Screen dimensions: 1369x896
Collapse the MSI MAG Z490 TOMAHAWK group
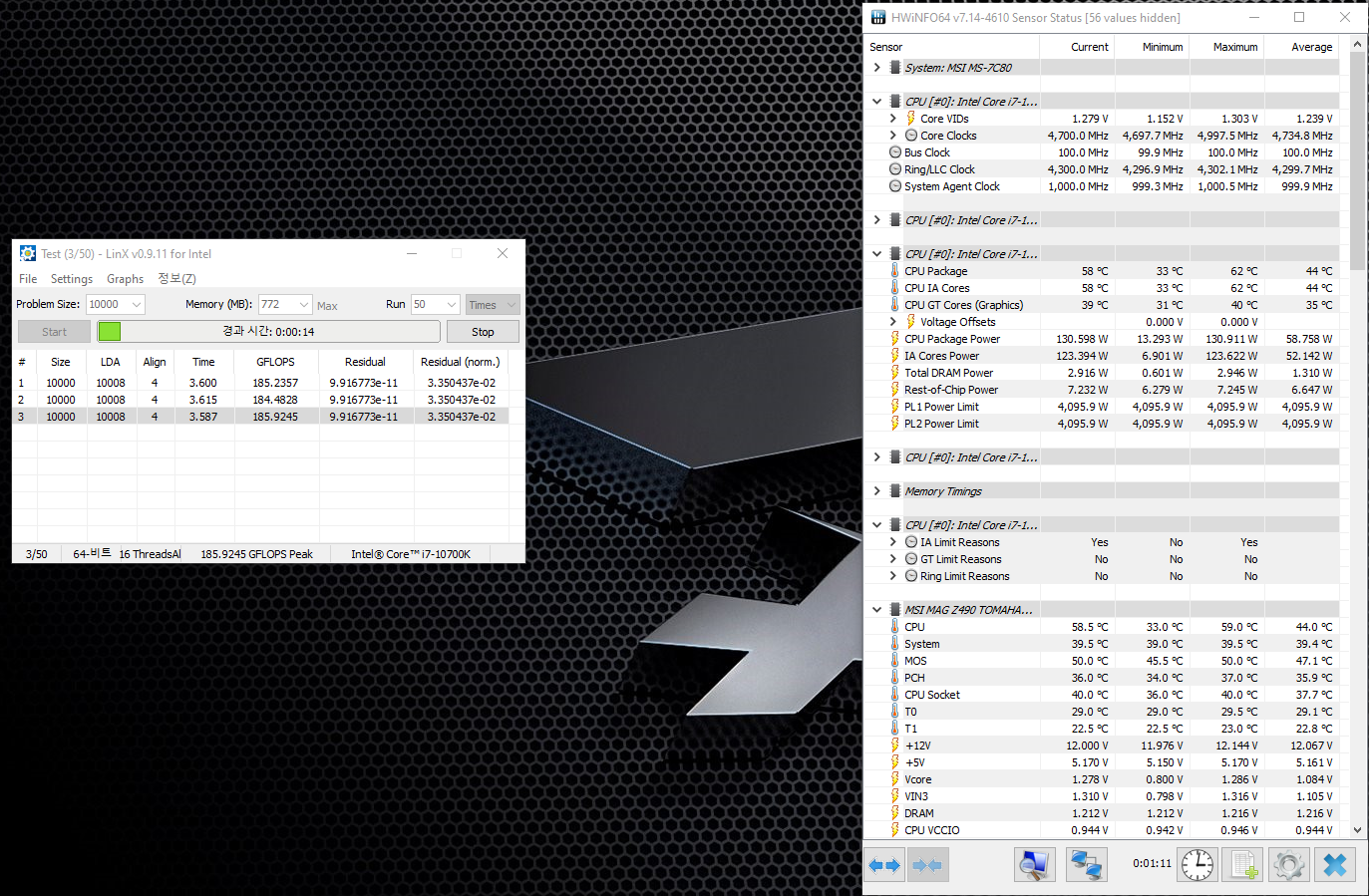pos(877,610)
